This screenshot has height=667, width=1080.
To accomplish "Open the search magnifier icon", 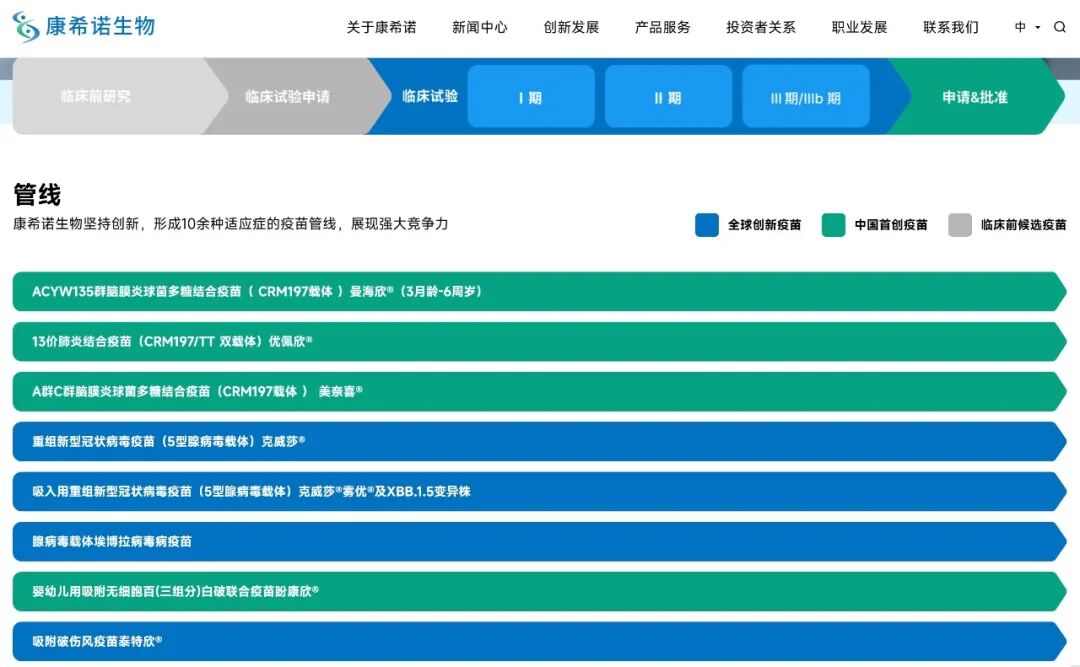I will pos(1060,27).
